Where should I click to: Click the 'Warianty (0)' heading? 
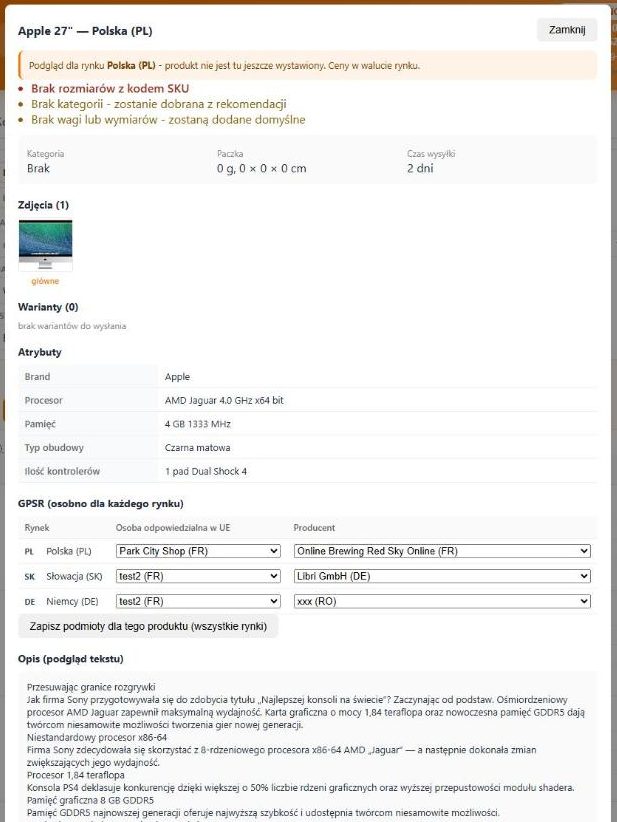pos(48,307)
